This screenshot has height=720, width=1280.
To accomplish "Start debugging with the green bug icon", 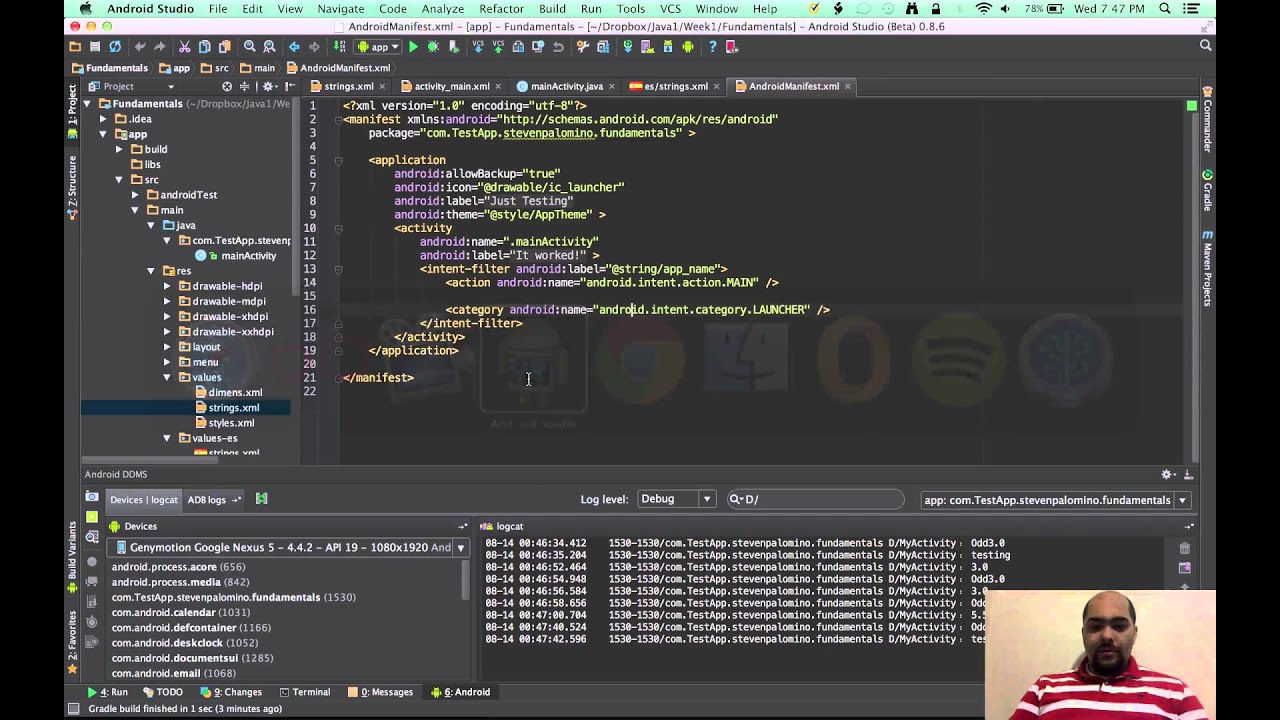I will (x=433, y=47).
